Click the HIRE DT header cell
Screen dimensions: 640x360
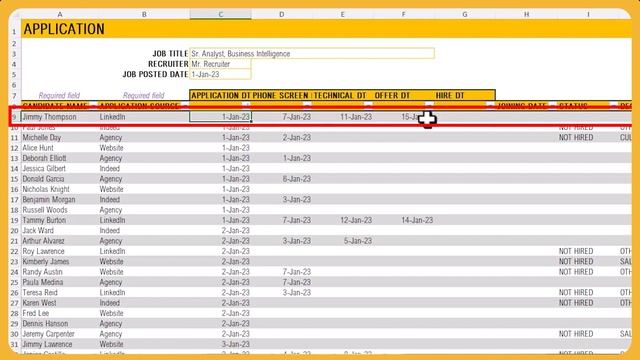[465, 96]
